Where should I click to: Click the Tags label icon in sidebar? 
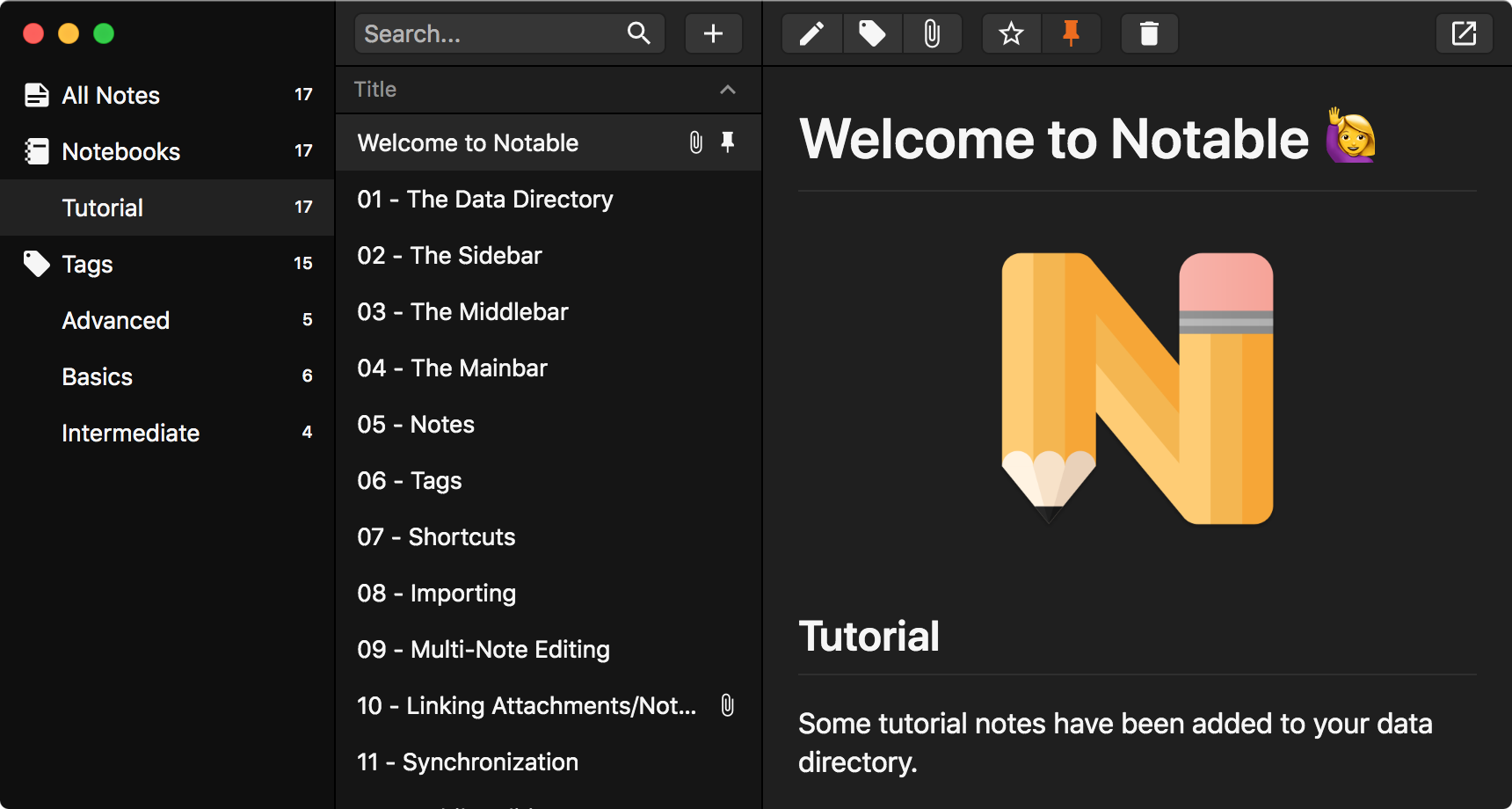[36, 264]
